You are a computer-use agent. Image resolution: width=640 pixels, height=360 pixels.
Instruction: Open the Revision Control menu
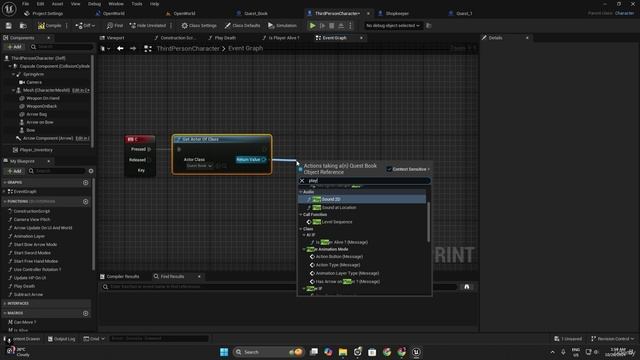coord(612,339)
